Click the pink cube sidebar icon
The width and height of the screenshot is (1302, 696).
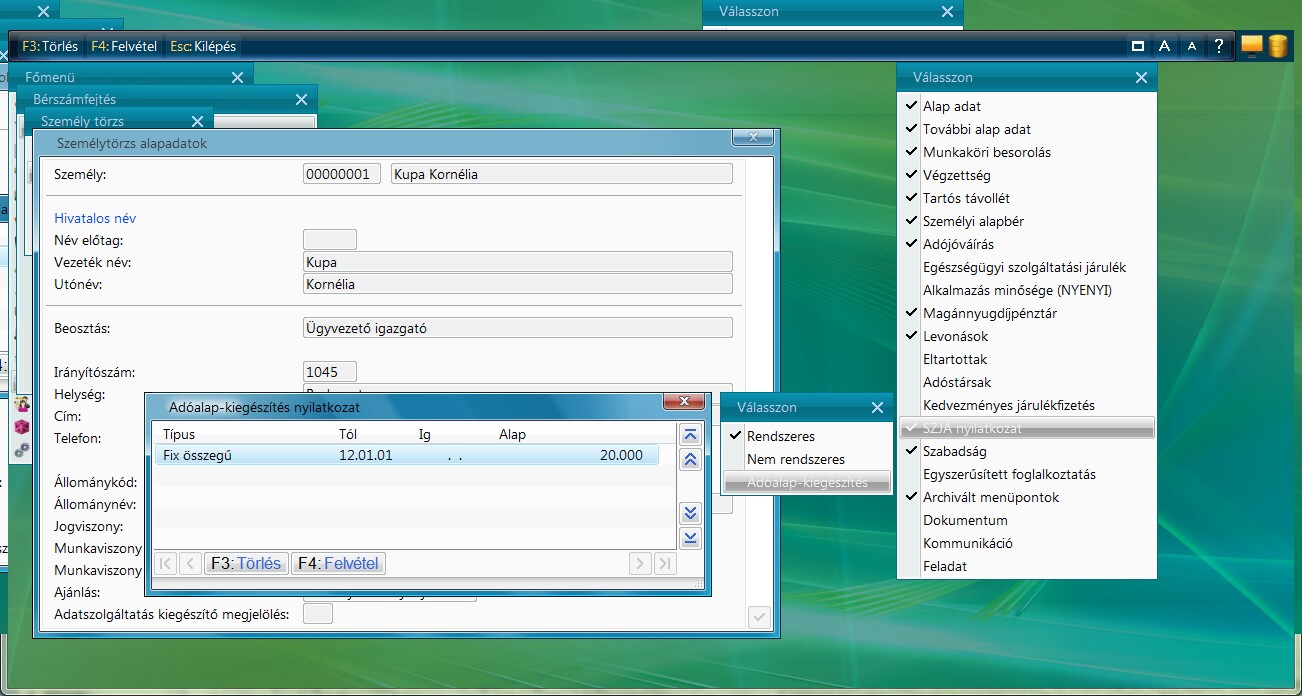pos(21,427)
